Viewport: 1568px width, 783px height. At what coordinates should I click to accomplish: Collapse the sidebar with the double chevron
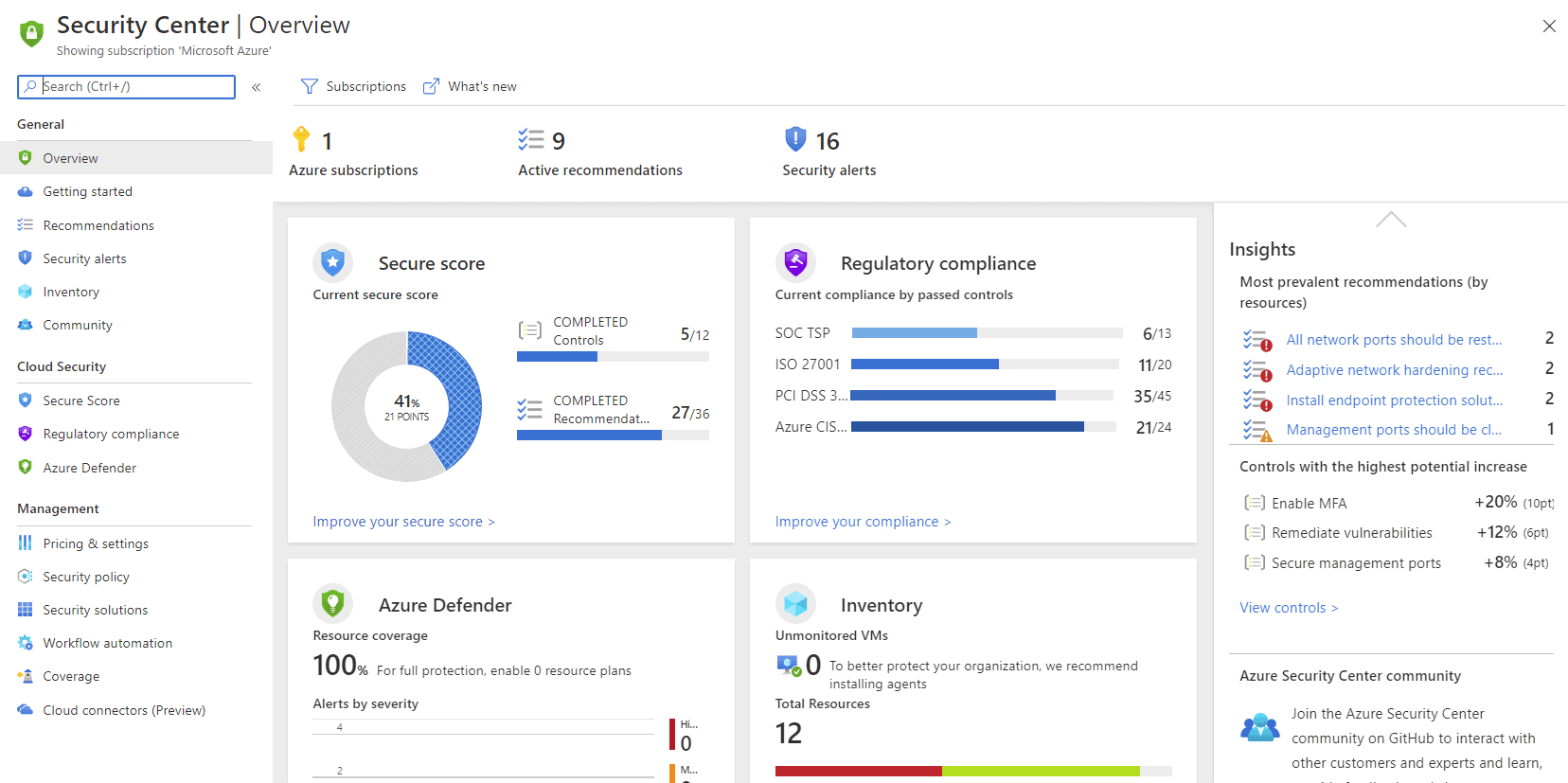pyautogui.click(x=256, y=87)
